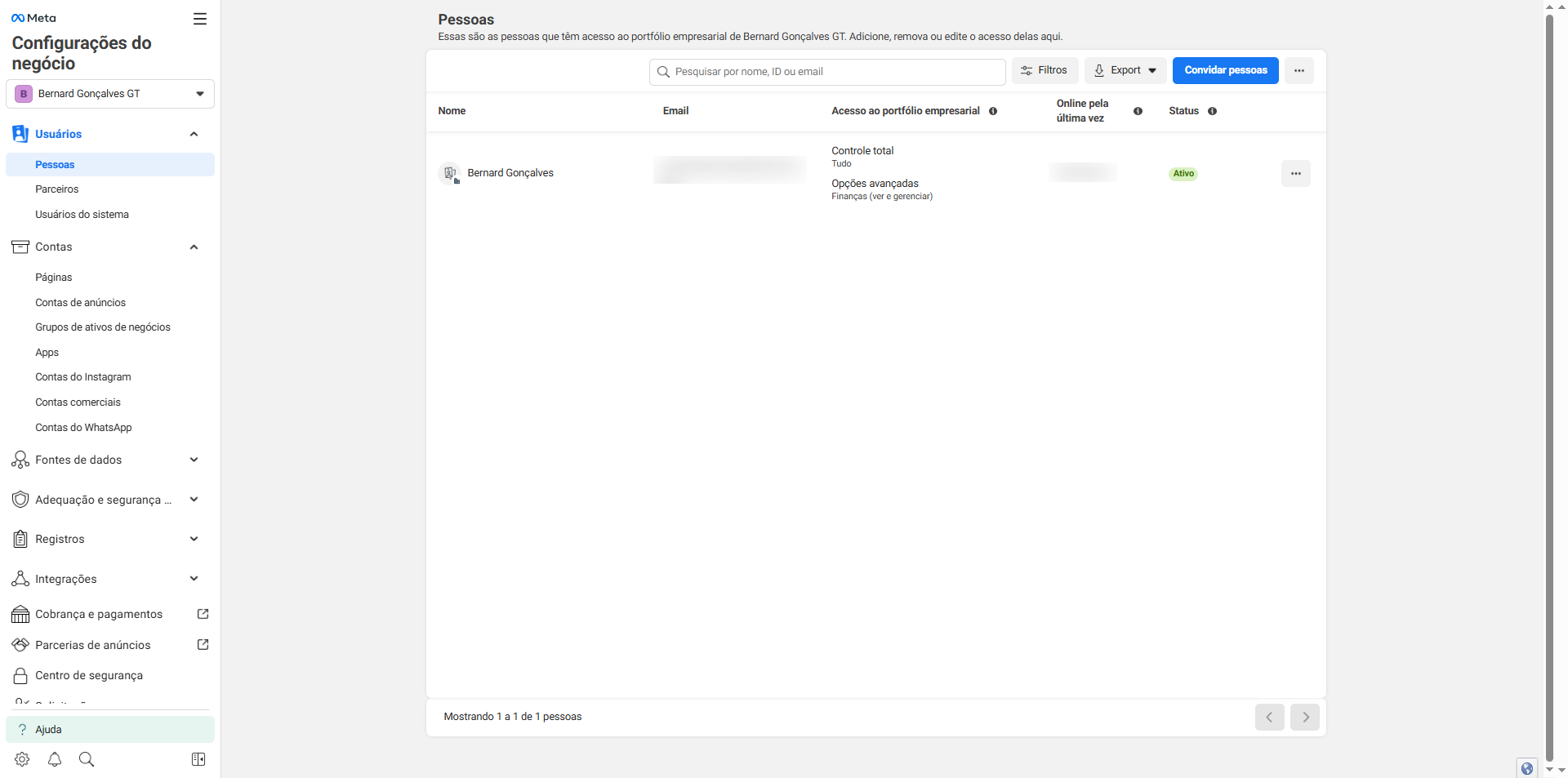Click external link icon for Cobrança e pagamentos
The image size is (1568, 778).
coord(203,614)
